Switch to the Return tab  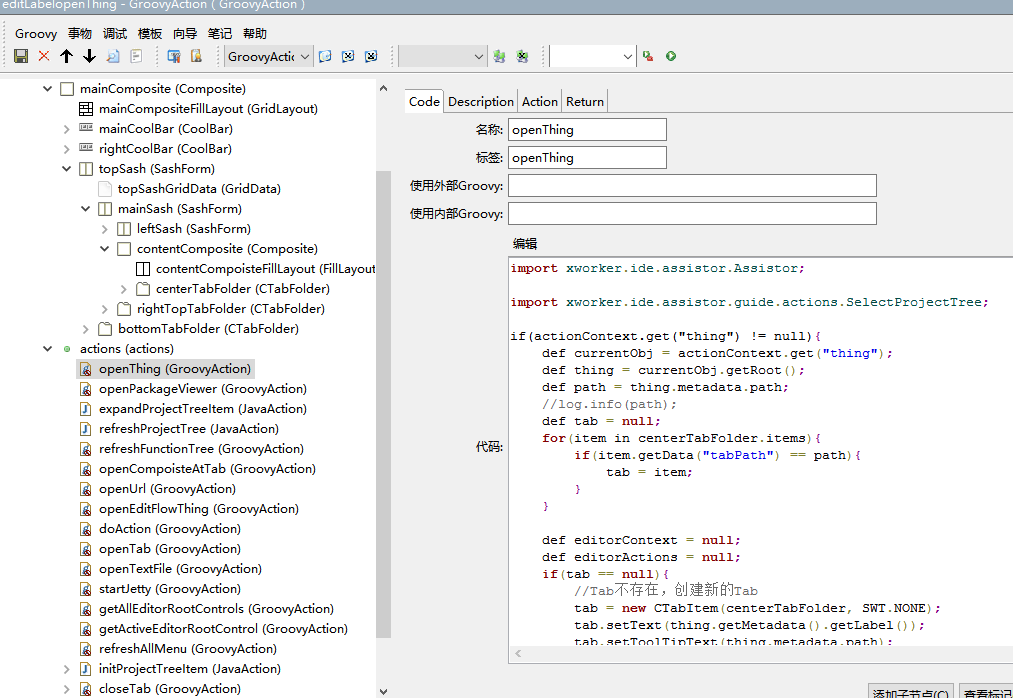585,101
